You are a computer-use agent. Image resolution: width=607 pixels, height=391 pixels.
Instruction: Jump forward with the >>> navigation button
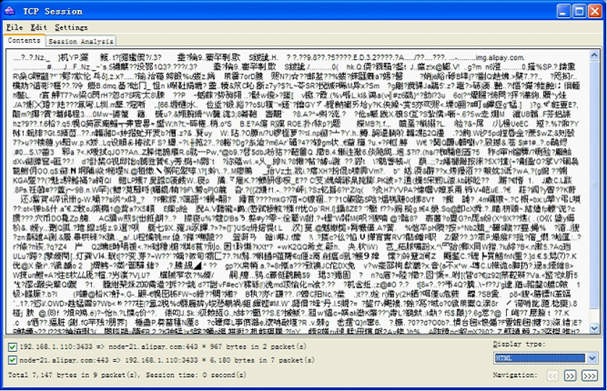click(x=590, y=375)
